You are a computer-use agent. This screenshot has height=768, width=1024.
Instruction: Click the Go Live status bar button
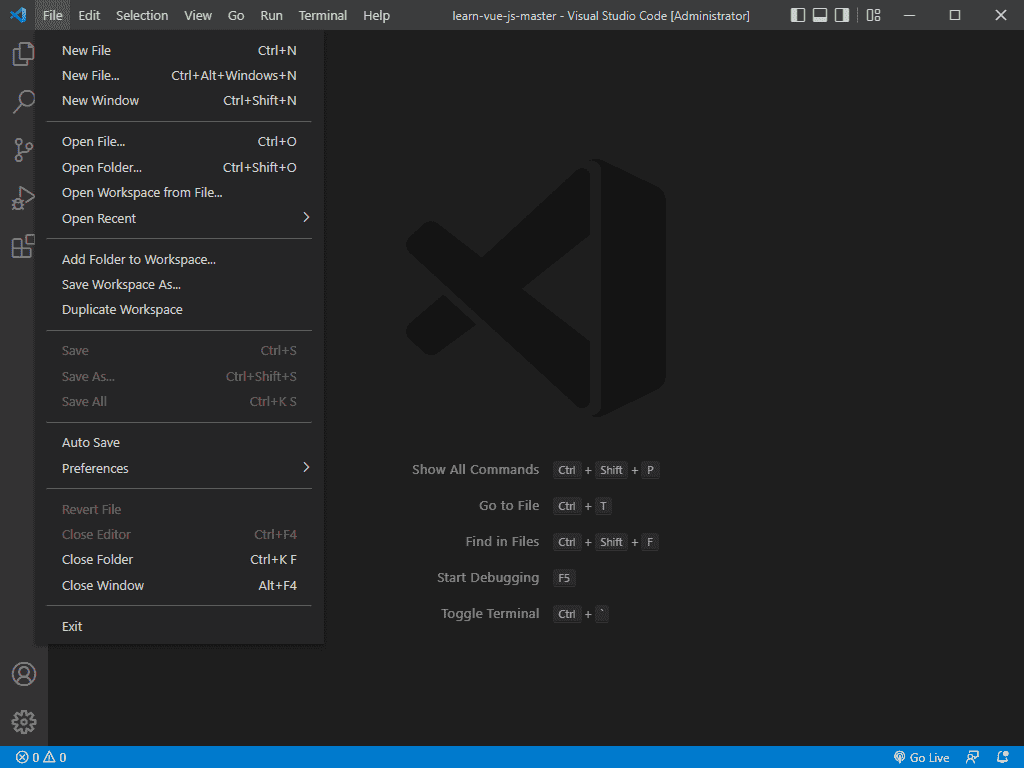tap(921, 757)
